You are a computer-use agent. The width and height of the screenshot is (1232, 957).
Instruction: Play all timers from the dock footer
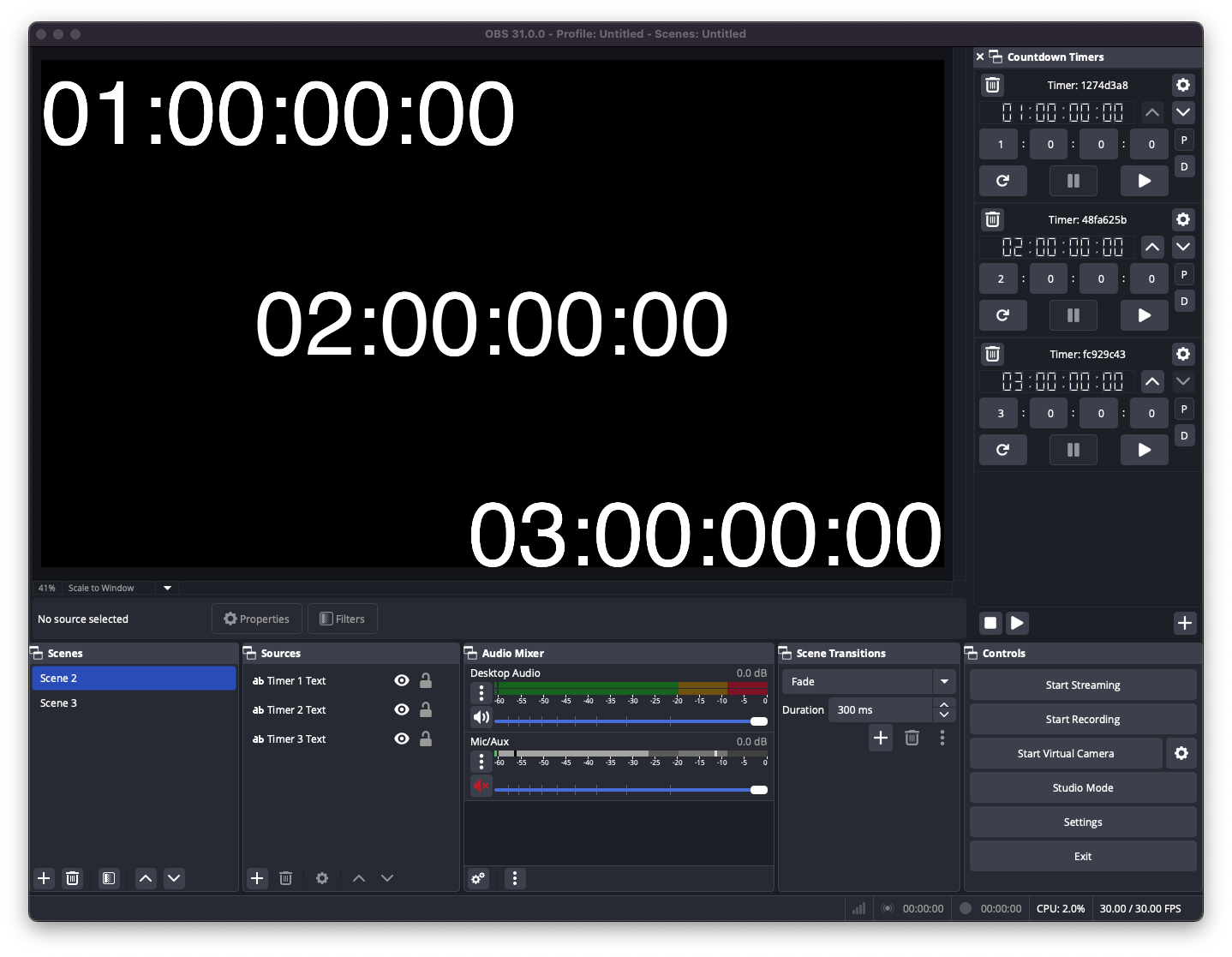coord(1017,623)
